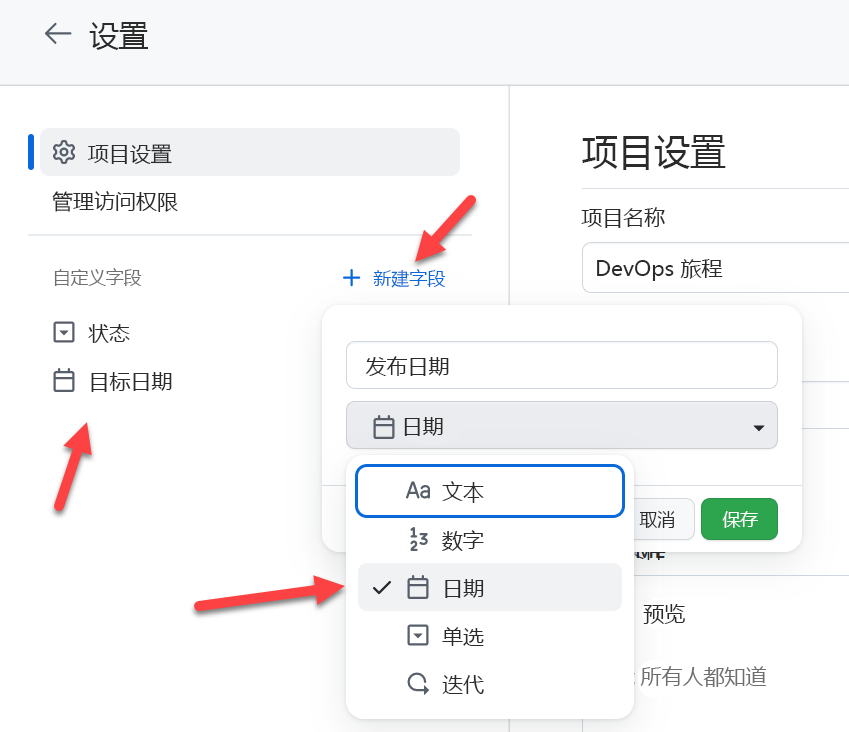Click the caret arrow on the type selector
The width and height of the screenshot is (849, 732).
click(x=760, y=425)
